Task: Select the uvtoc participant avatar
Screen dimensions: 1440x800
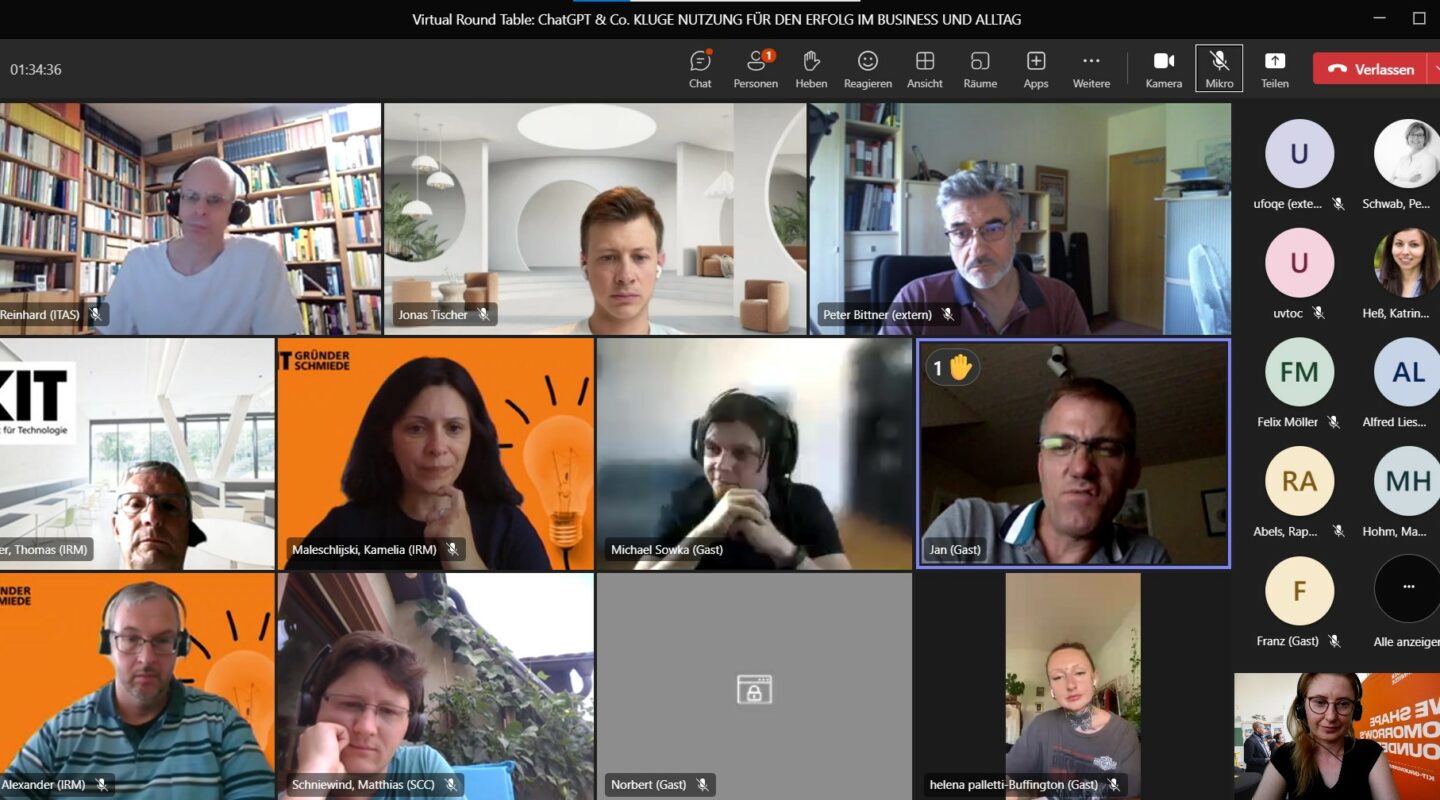Action: (x=1299, y=263)
